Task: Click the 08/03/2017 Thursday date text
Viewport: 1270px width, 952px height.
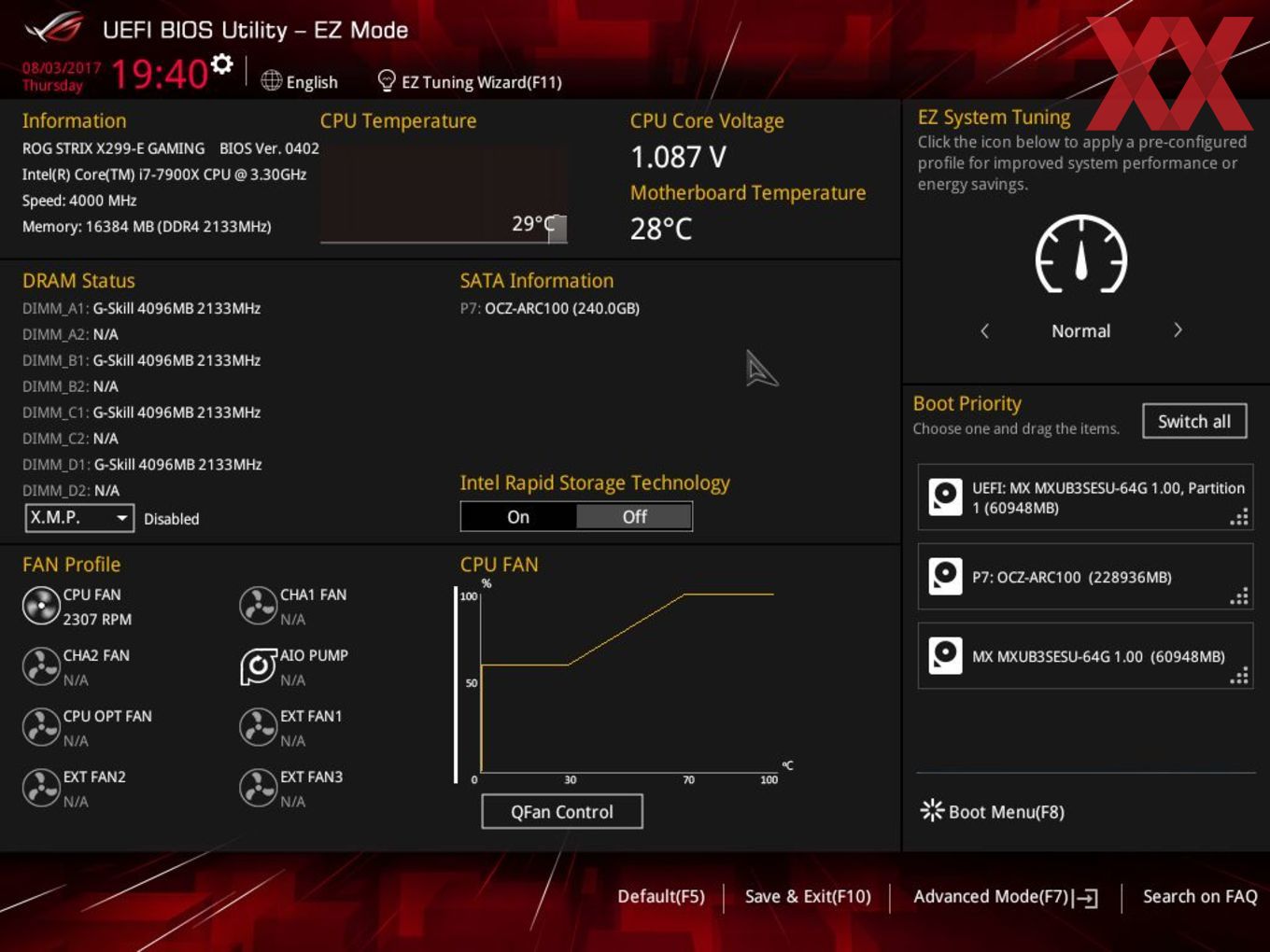Action: tap(61, 77)
